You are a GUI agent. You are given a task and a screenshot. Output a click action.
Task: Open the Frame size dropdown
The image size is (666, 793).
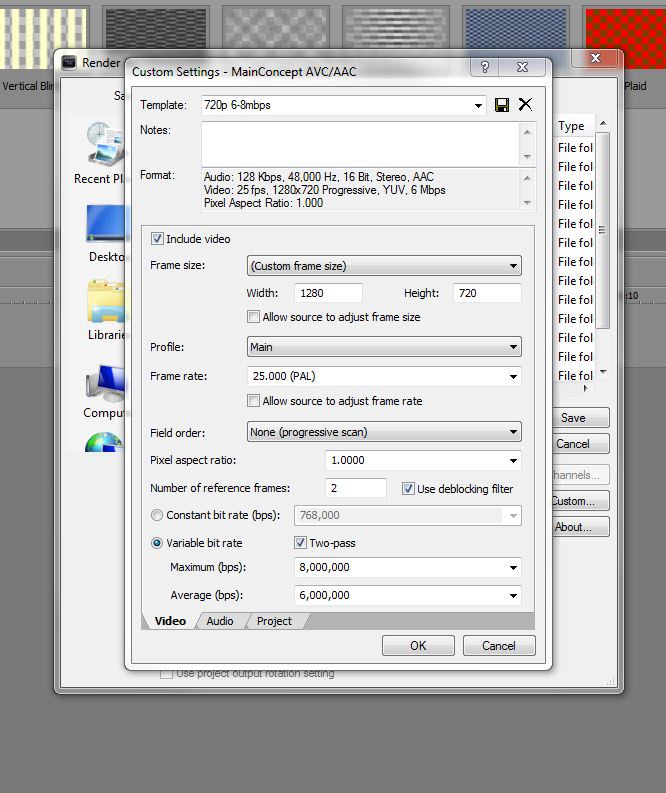pos(384,266)
